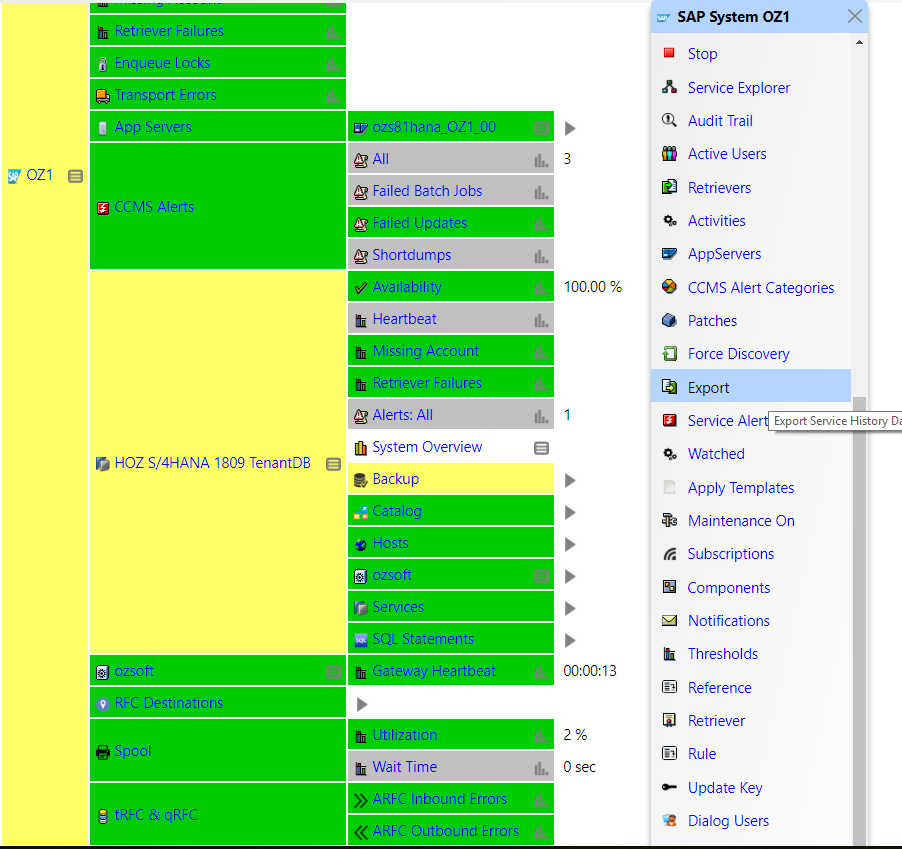This screenshot has width=902, height=849.
Task: Open the OZ1 system menu icon
Action: (x=75, y=176)
